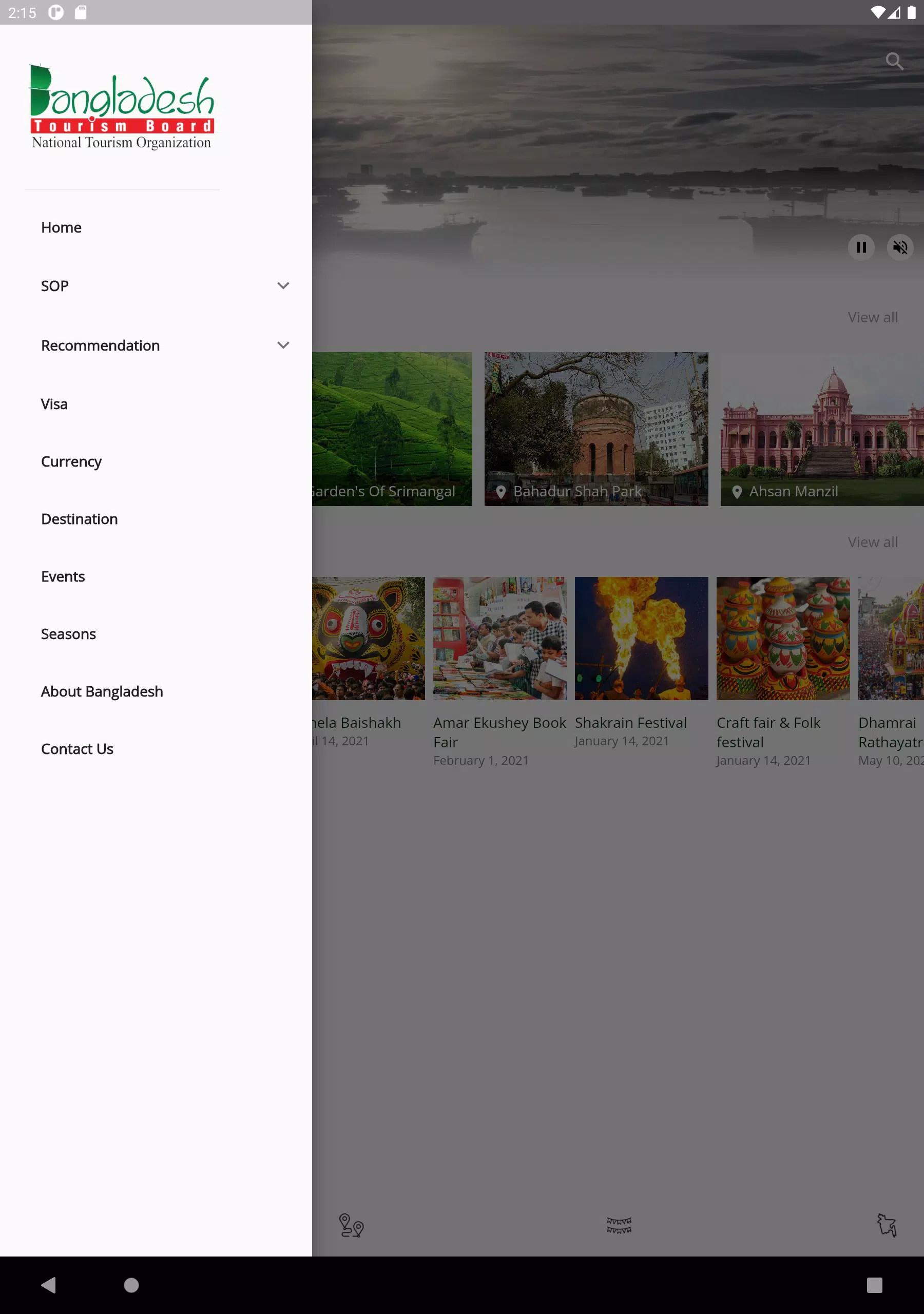Open the Craft fair & Folk festival thumbnail
Image resolution: width=924 pixels, height=1314 pixels.
pos(783,638)
